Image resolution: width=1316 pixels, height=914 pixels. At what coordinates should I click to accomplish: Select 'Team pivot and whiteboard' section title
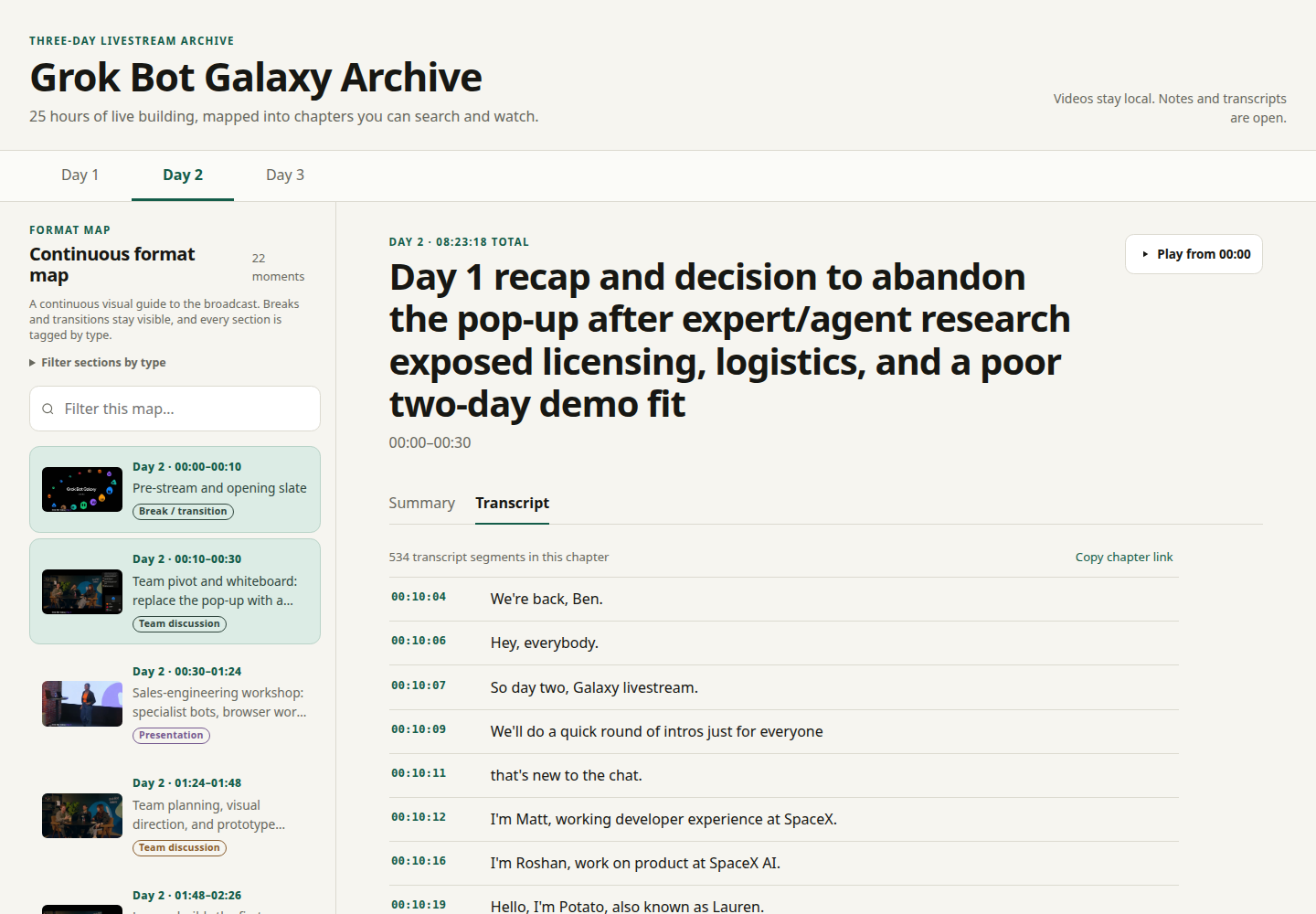click(x=215, y=590)
